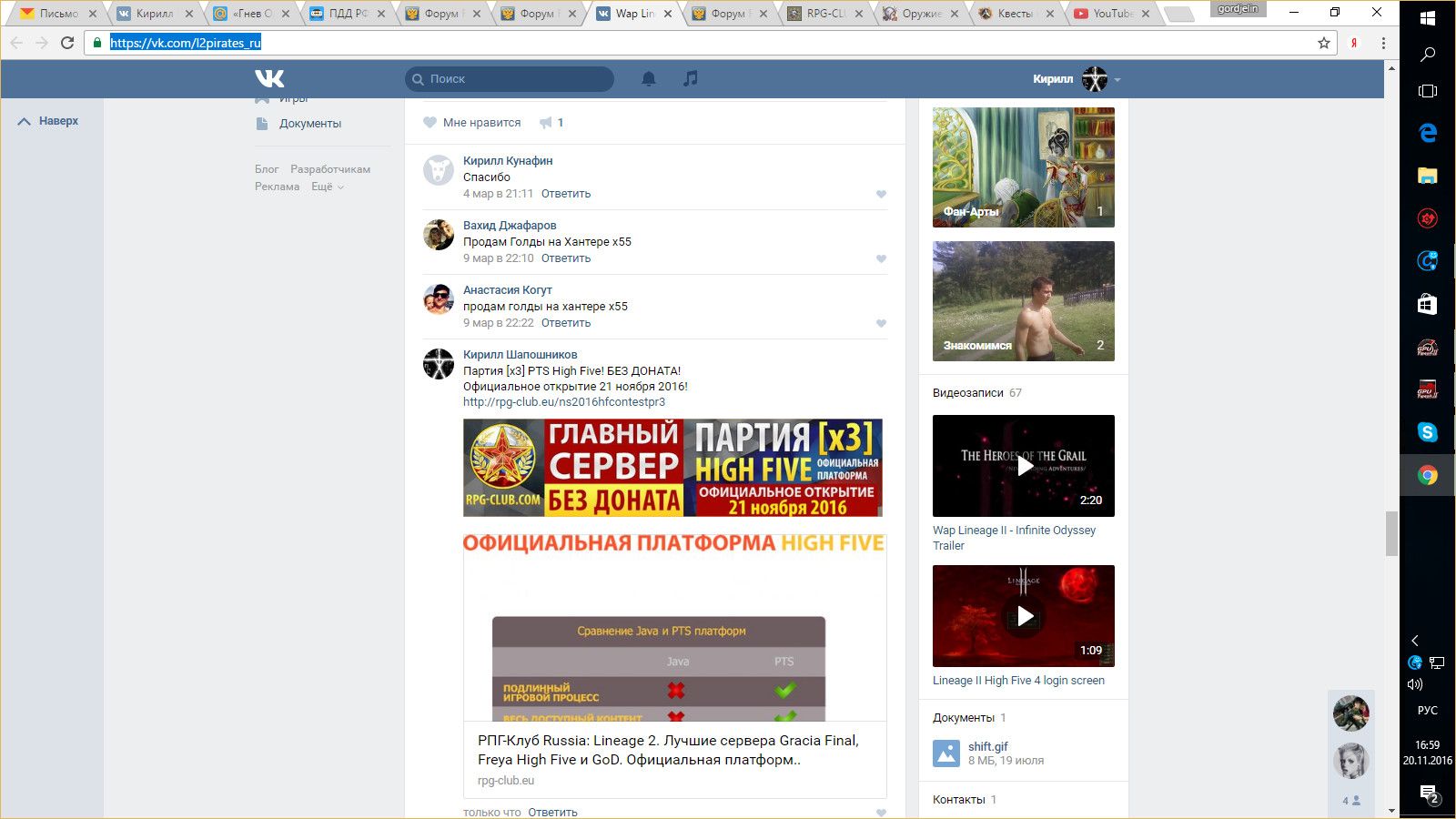
Task: Expand Кирилл profile dropdown arrow
Action: tap(1117, 80)
